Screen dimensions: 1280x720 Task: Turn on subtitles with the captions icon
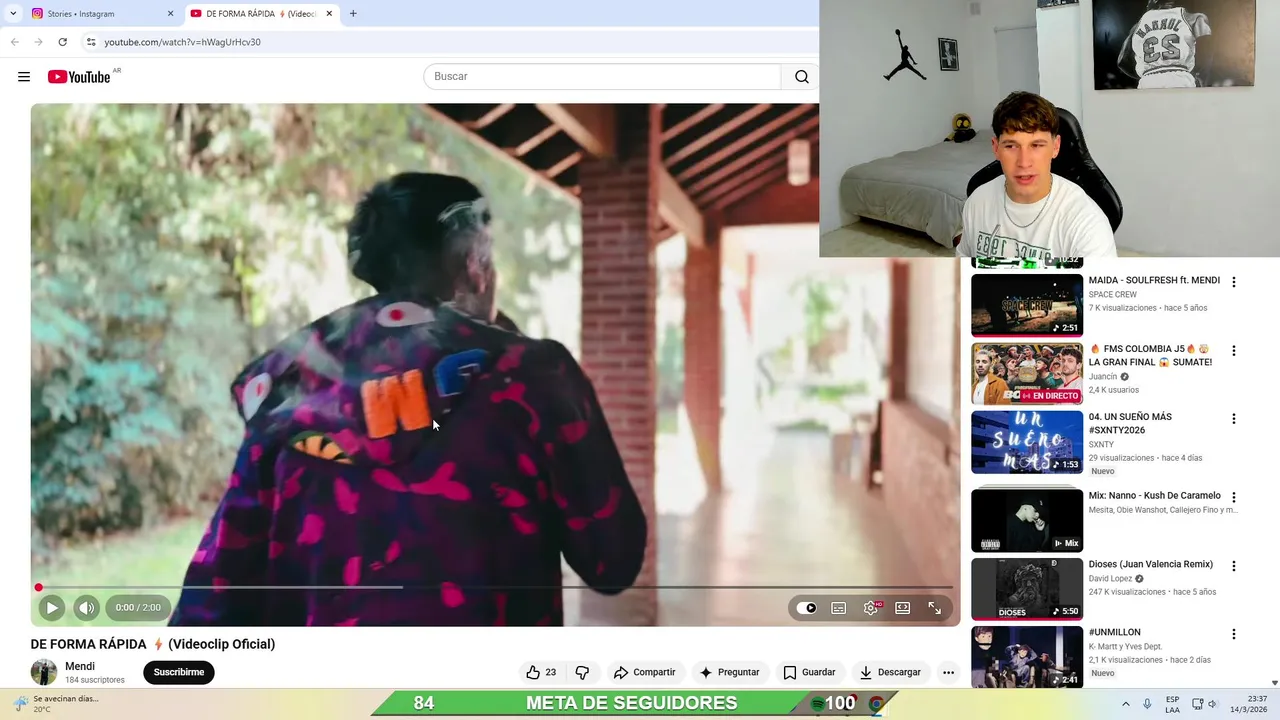(x=839, y=608)
